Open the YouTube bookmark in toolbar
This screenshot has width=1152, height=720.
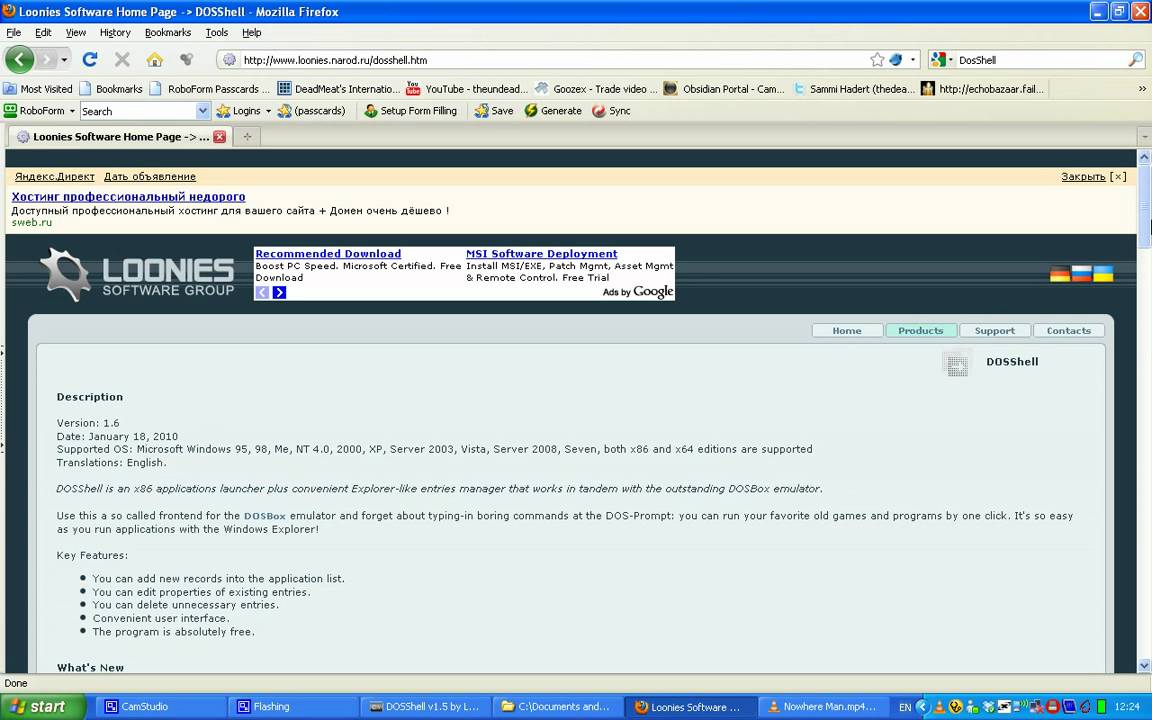467,89
